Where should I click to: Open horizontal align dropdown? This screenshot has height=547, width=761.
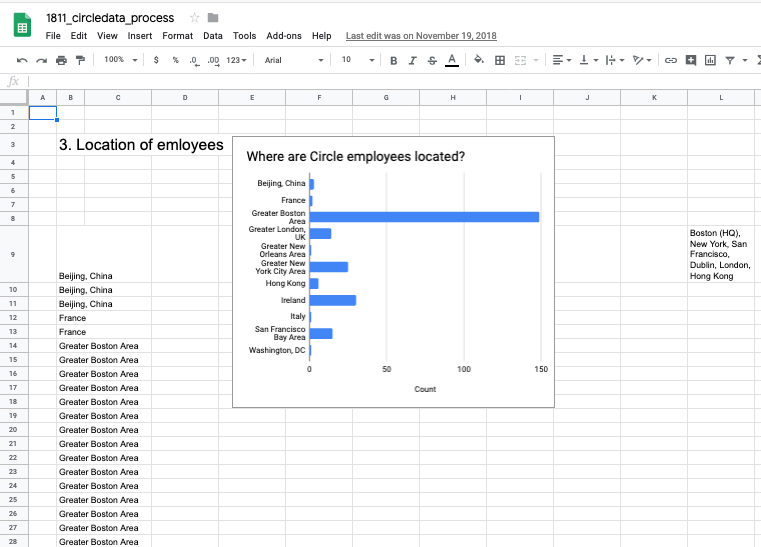pos(562,60)
